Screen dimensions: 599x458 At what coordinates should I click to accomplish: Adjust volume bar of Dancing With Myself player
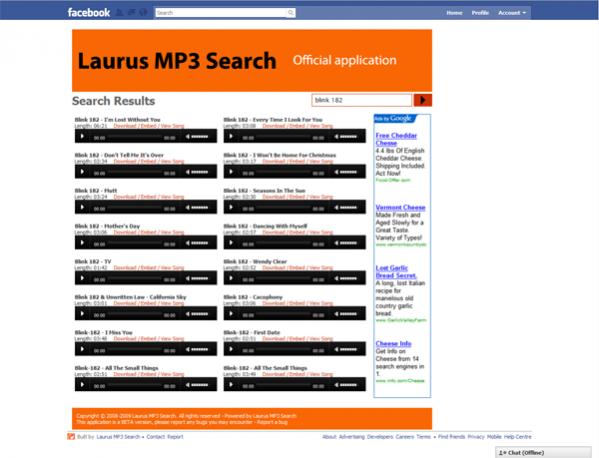tap(348, 243)
